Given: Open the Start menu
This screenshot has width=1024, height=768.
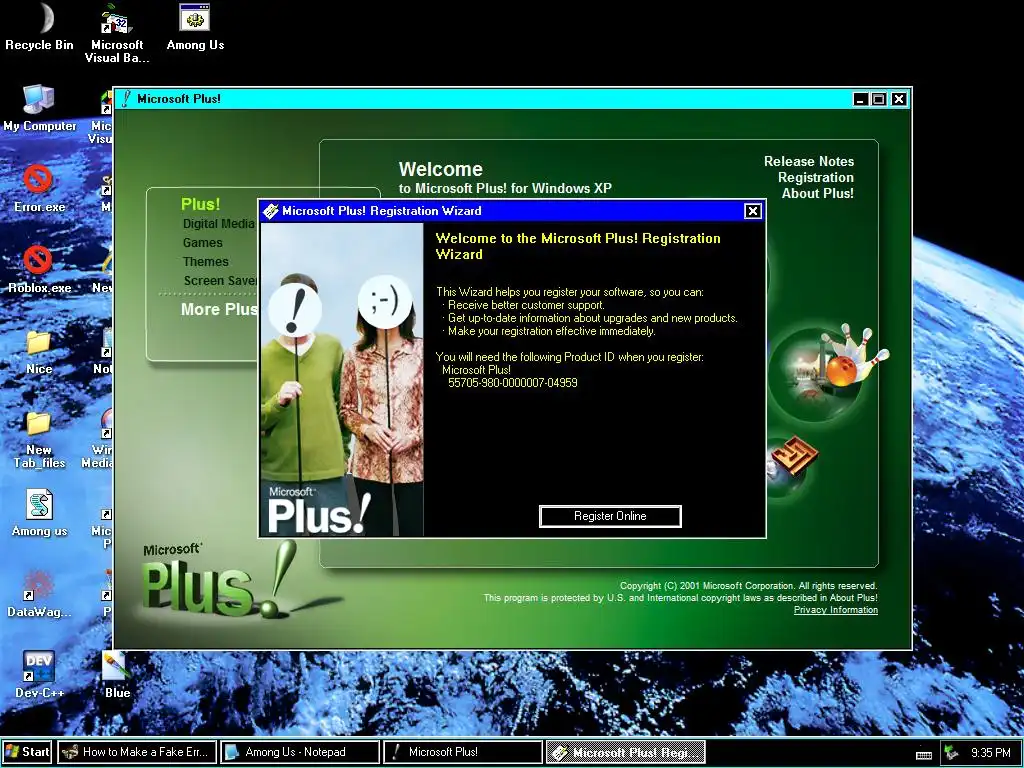Looking at the screenshot, I should point(27,752).
